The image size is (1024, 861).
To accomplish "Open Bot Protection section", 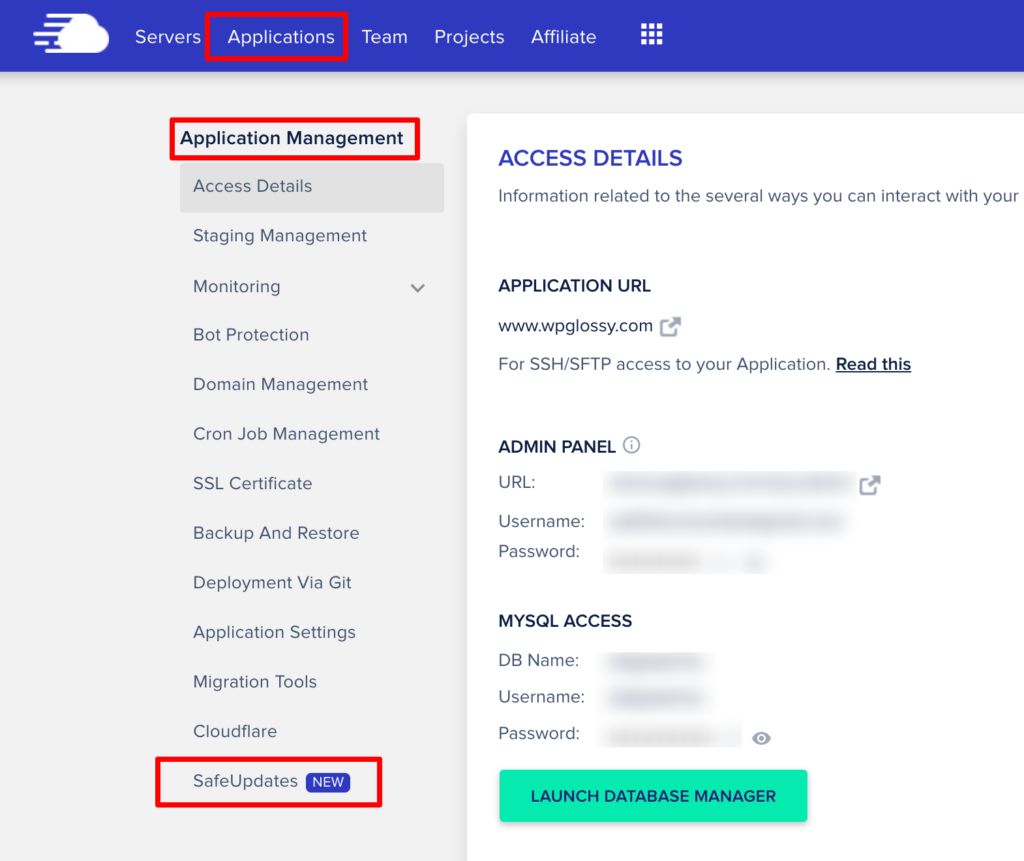I will (251, 334).
